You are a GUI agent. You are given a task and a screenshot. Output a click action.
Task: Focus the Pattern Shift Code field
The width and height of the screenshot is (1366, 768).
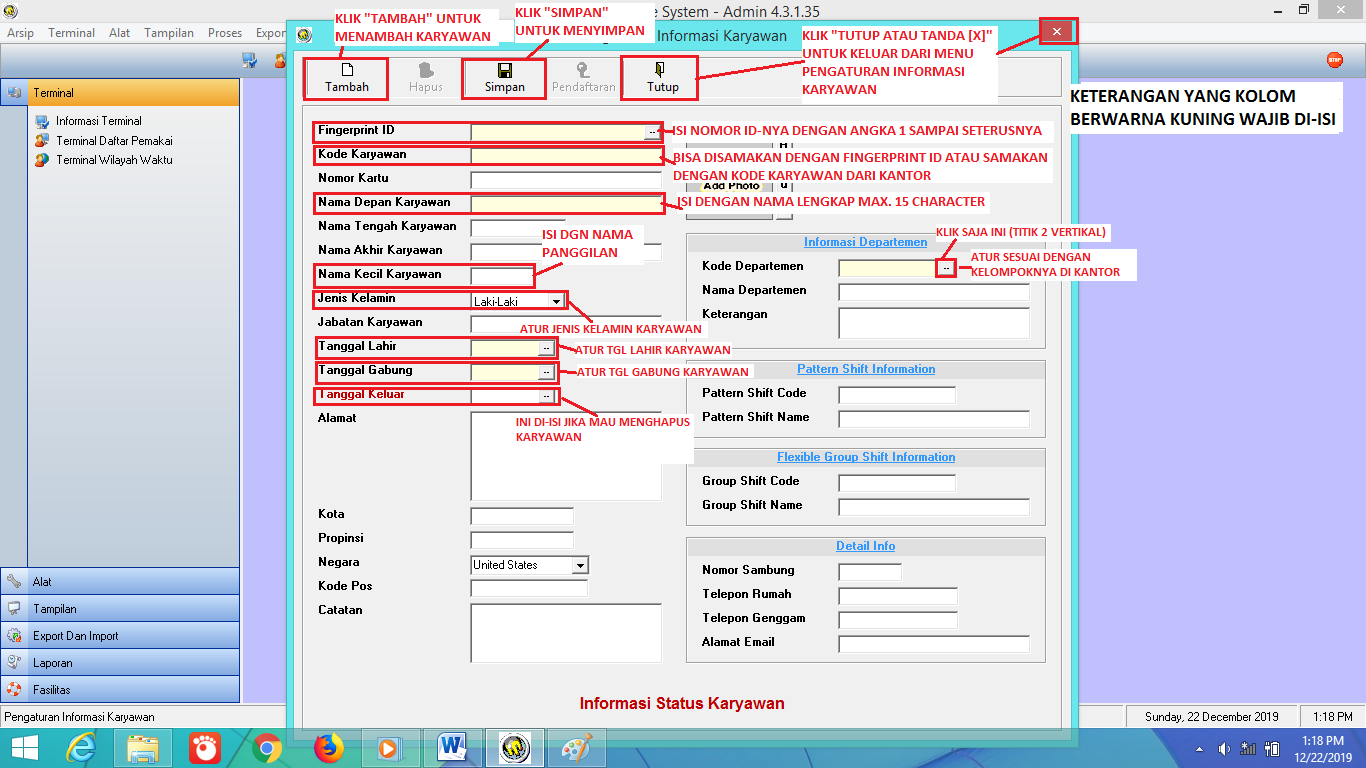click(x=897, y=395)
